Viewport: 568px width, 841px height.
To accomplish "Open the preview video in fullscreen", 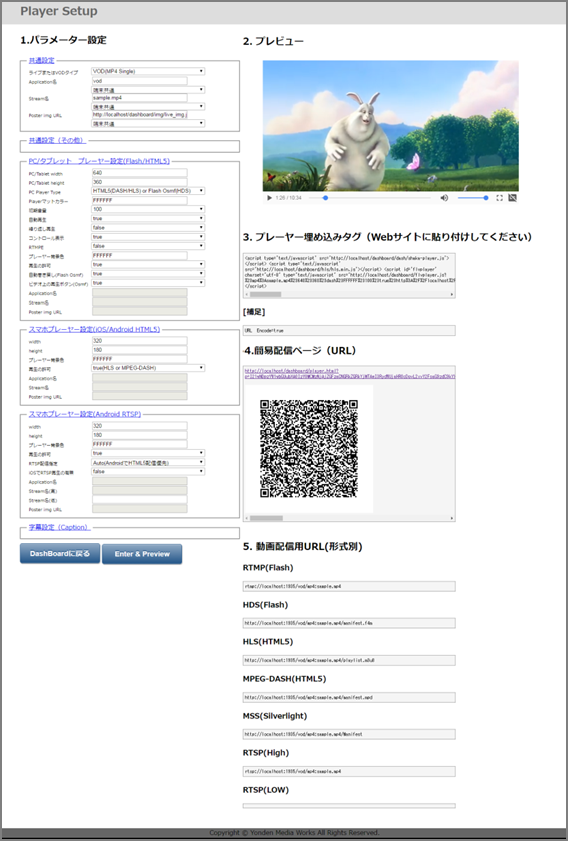I will tap(499, 198).
